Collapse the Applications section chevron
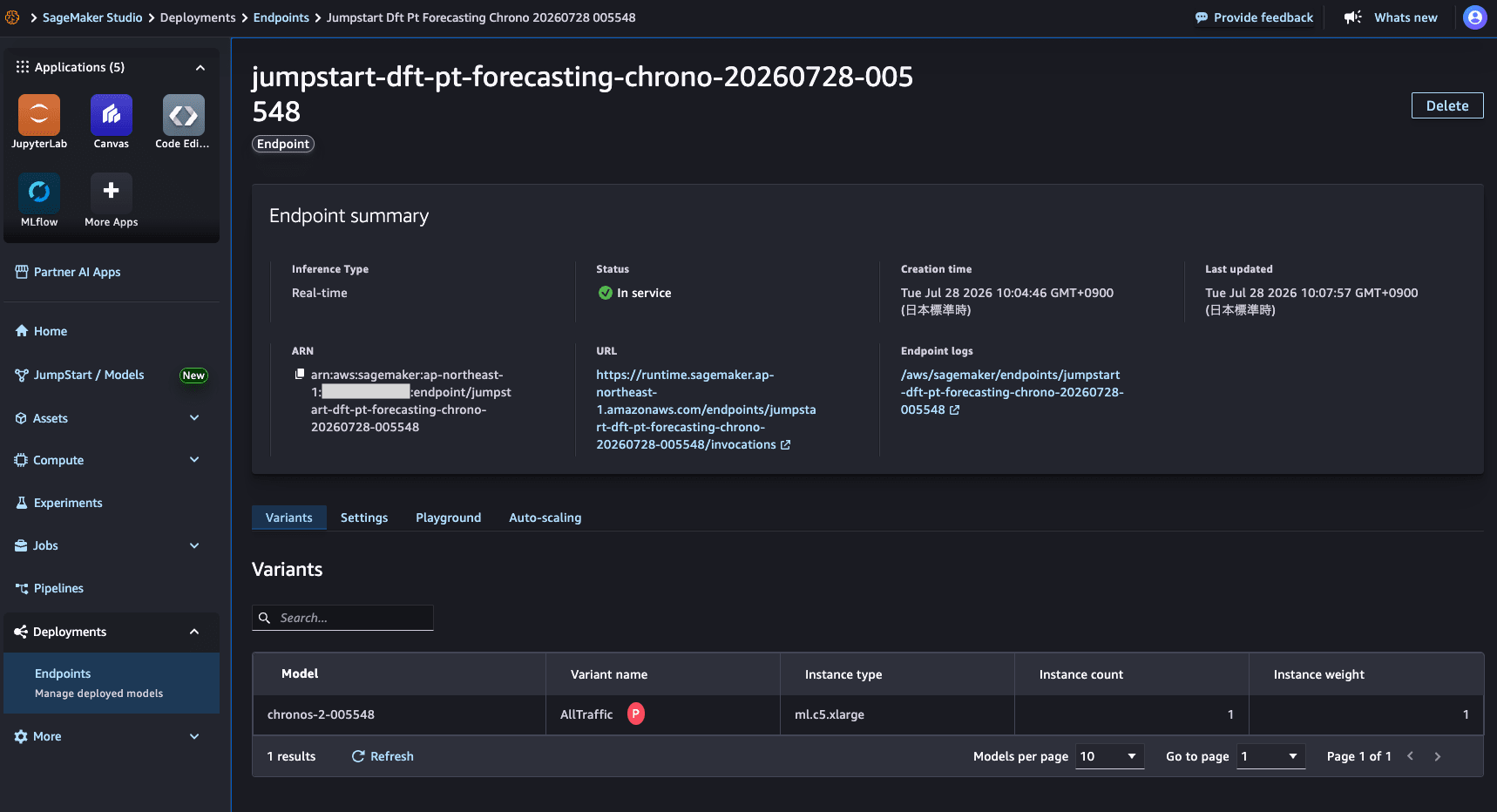Viewport: 1497px width, 812px height. coord(200,67)
